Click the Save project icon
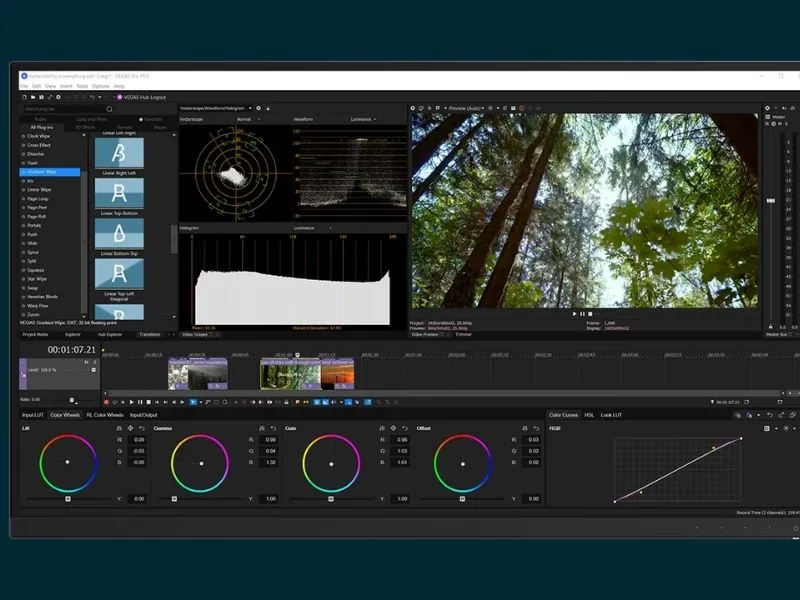Image resolution: width=800 pixels, height=600 pixels. (x=41, y=97)
